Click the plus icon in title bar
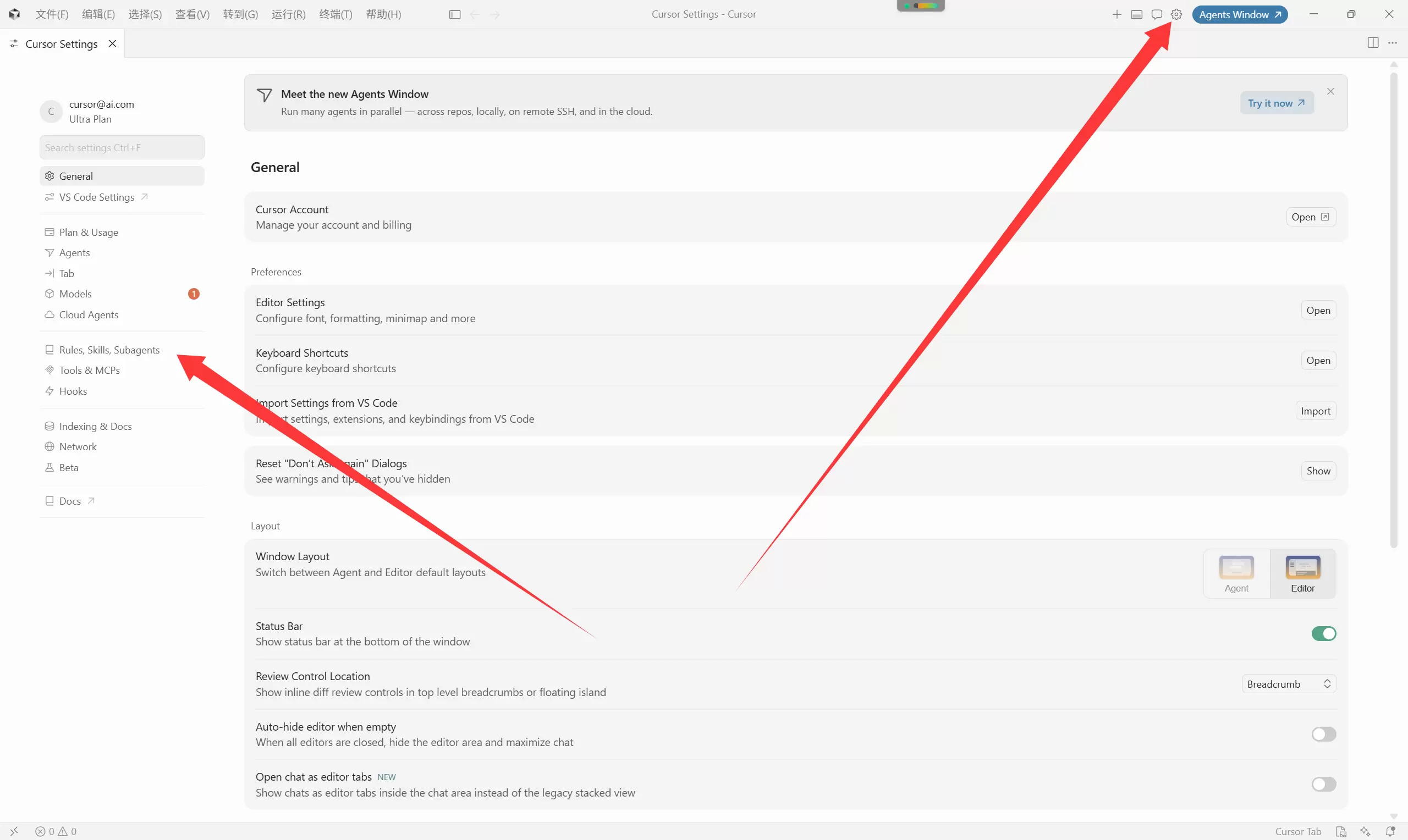The height and width of the screenshot is (840, 1408). pos(1116,15)
